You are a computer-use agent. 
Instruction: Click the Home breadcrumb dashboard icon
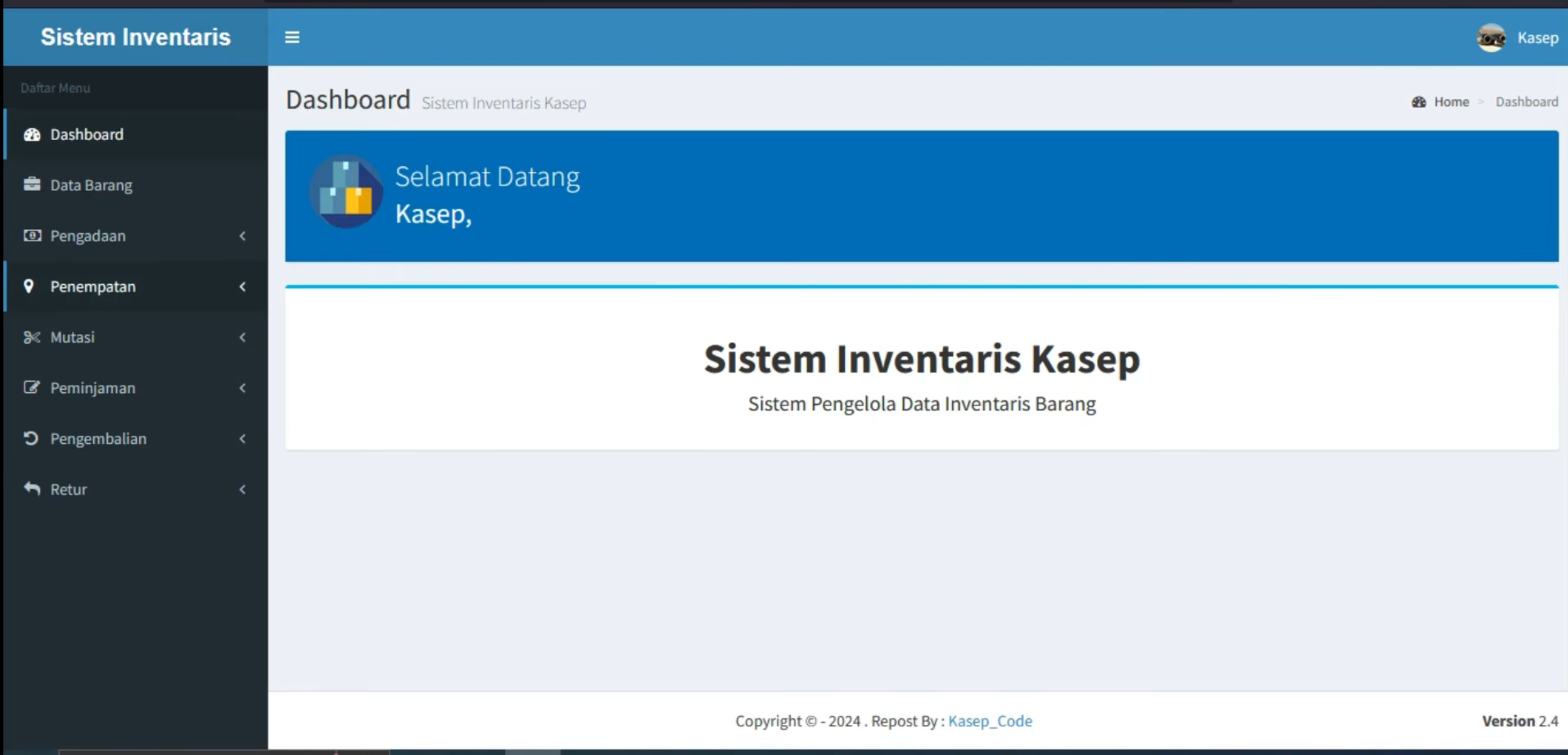[1419, 102]
